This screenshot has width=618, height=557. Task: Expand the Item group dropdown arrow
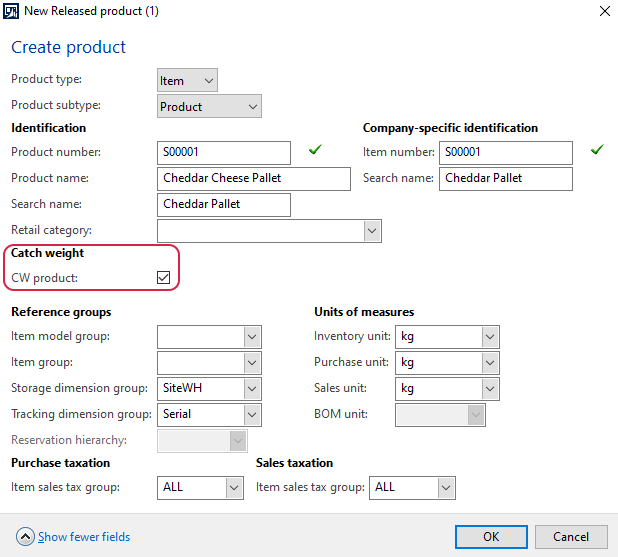click(252, 363)
